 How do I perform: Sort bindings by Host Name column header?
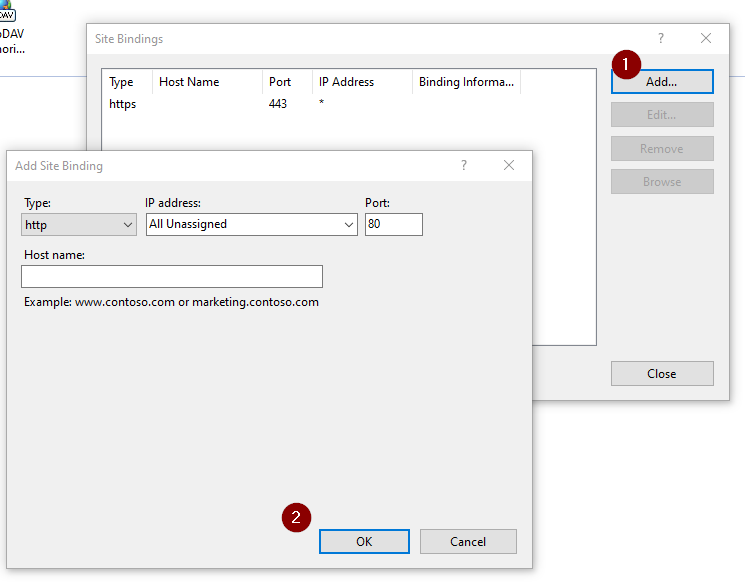208,82
